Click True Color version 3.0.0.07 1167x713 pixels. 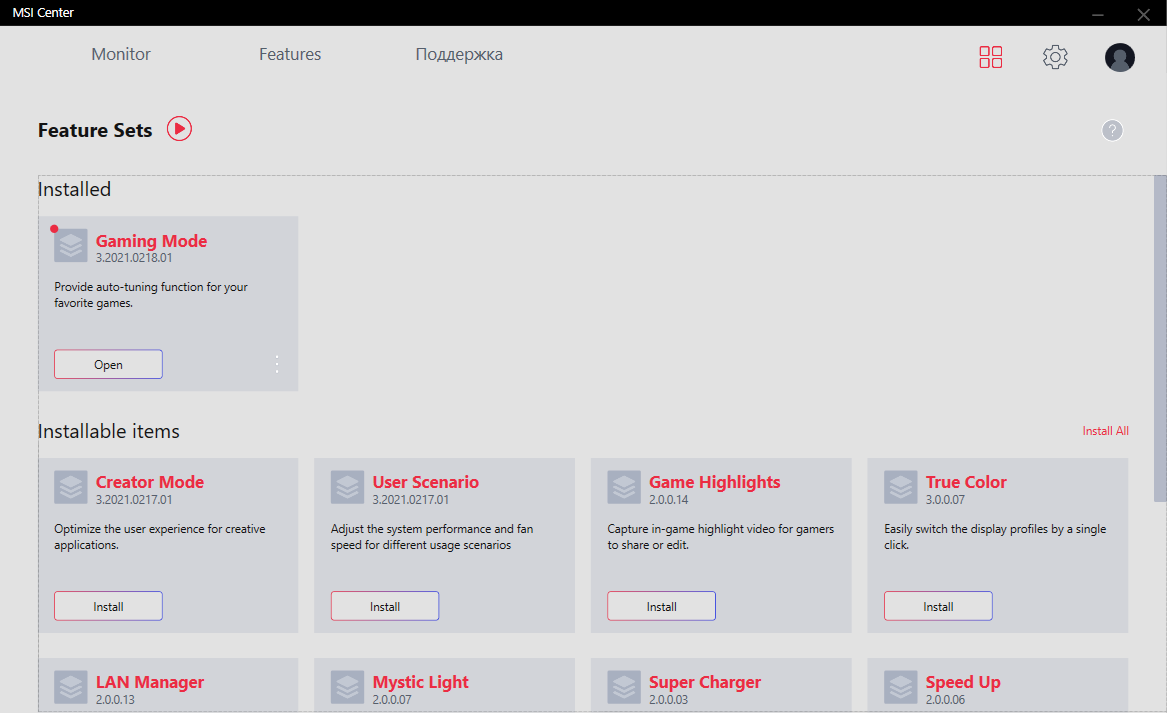[x=945, y=500]
